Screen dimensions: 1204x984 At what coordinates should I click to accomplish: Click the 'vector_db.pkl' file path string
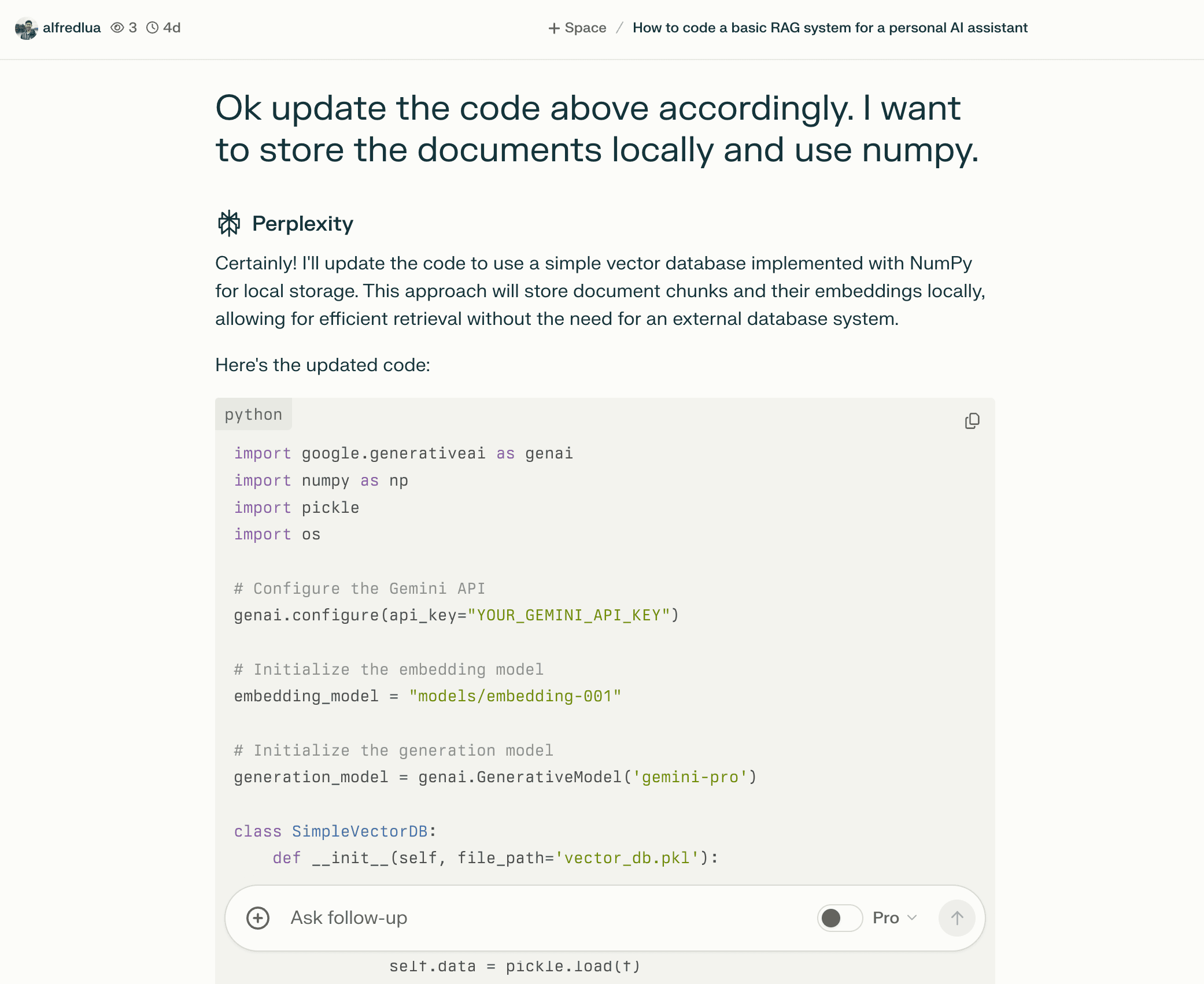point(627,858)
